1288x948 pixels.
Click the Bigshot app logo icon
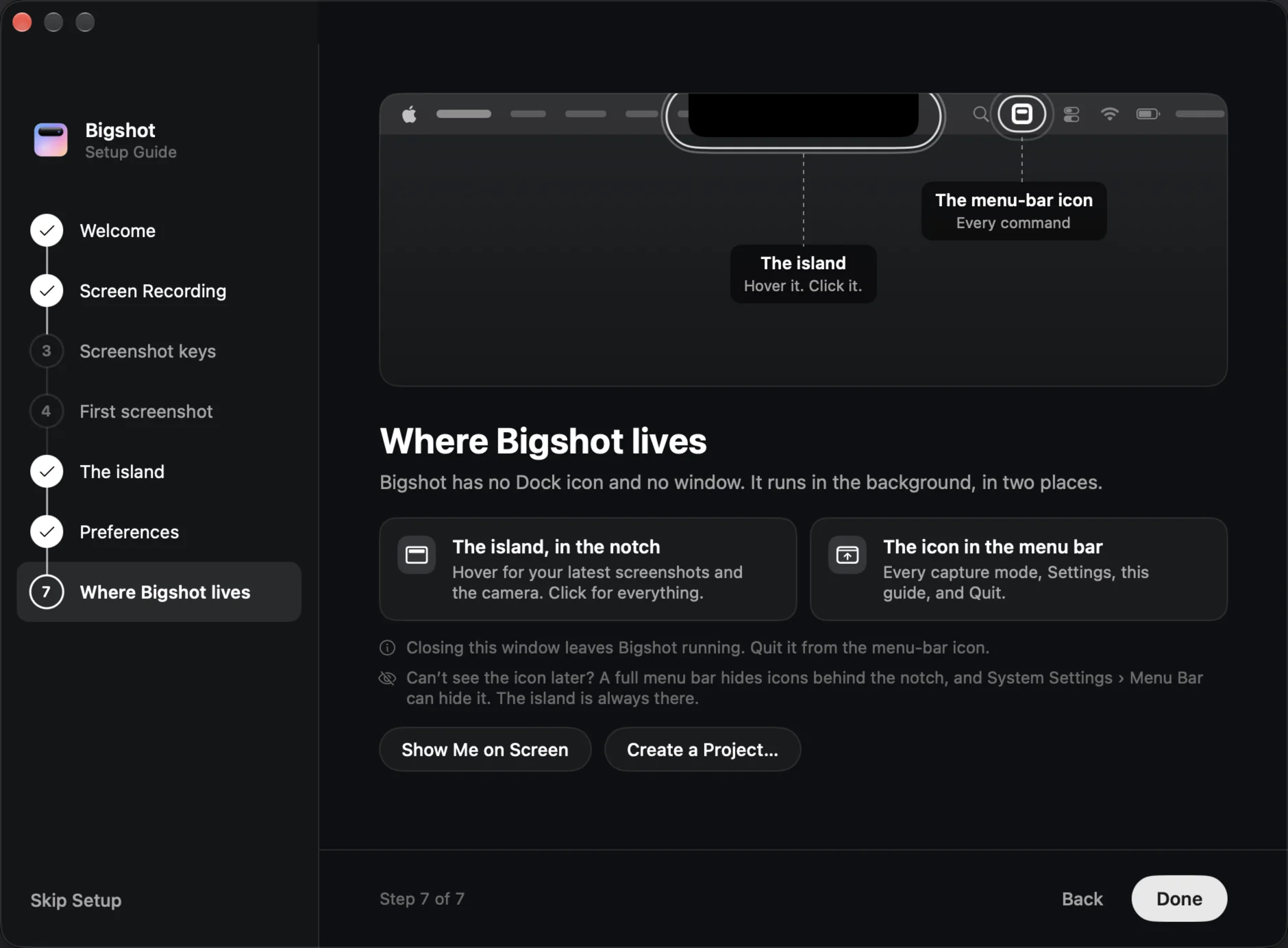[51, 140]
